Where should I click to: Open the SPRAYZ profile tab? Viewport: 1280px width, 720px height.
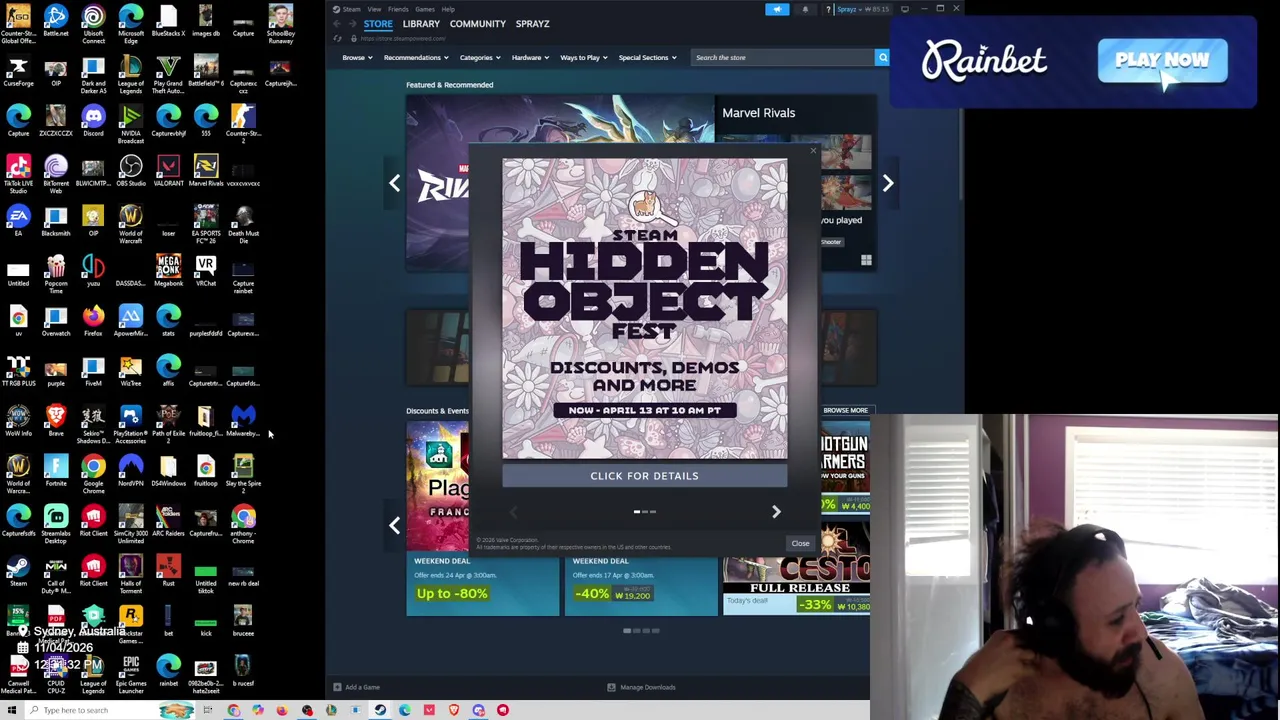(532, 23)
